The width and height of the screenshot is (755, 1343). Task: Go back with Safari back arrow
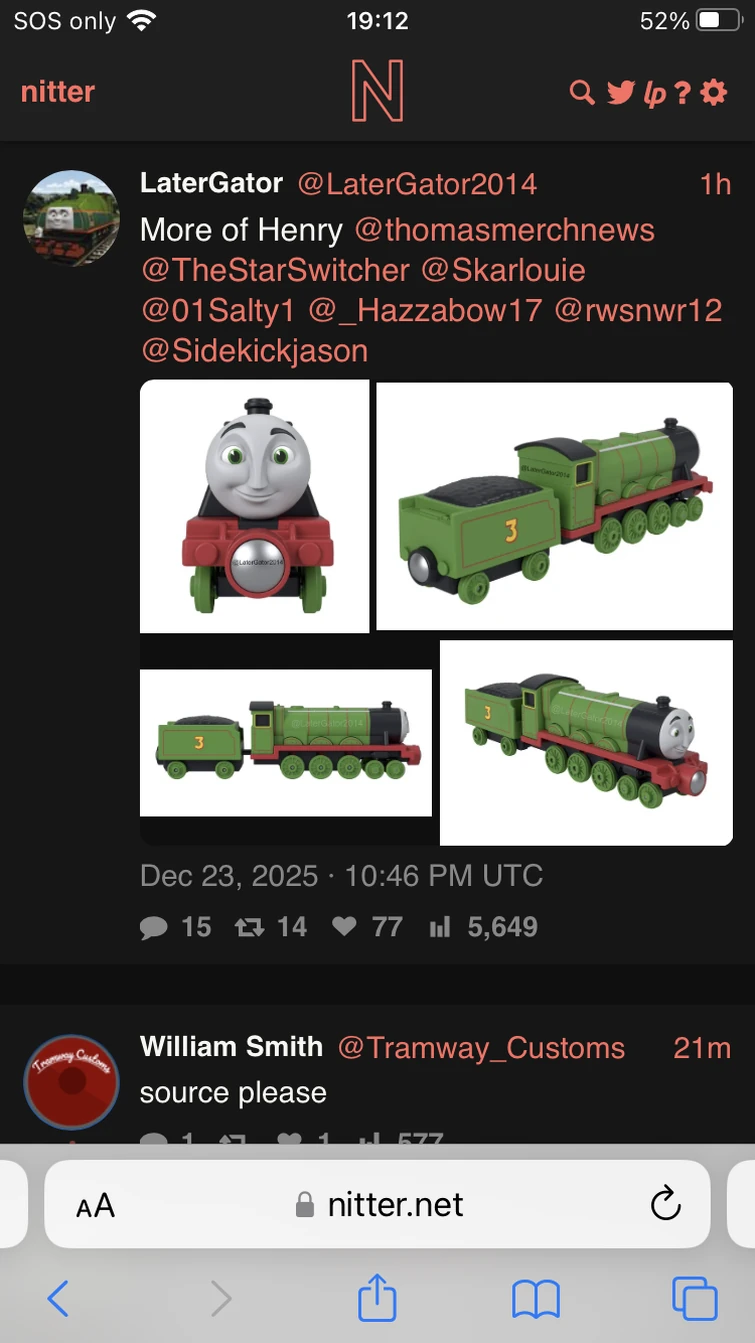pyautogui.click(x=58, y=1299)
